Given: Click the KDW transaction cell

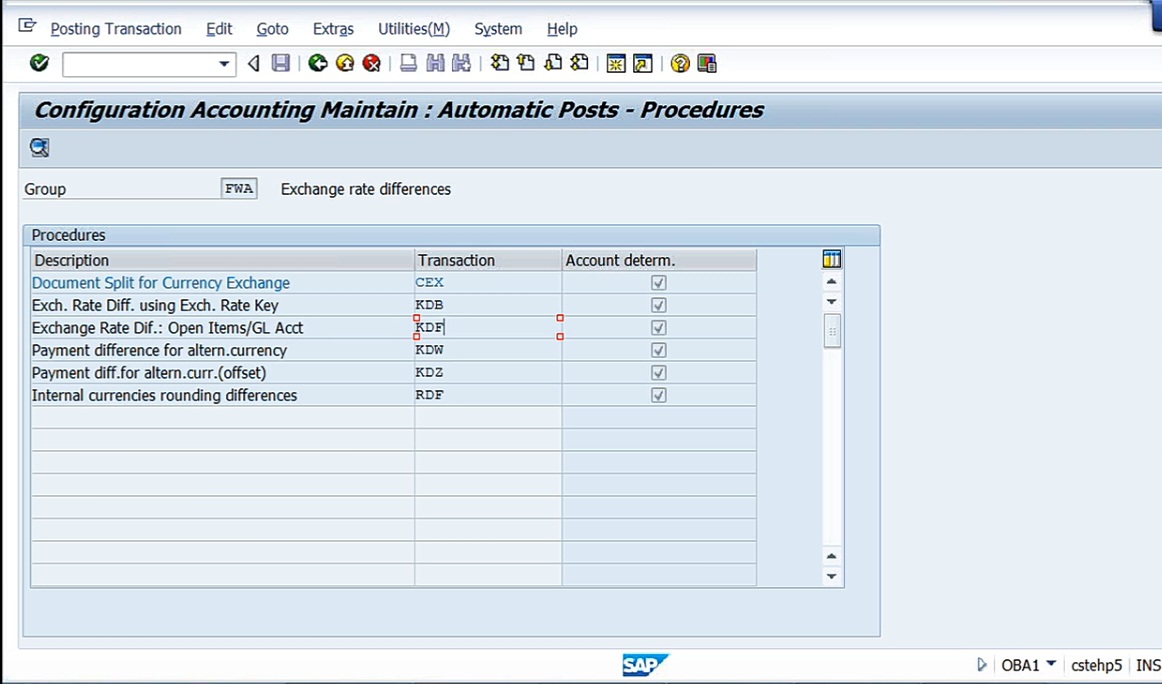Looking at the screenshot, I should 488,350.
